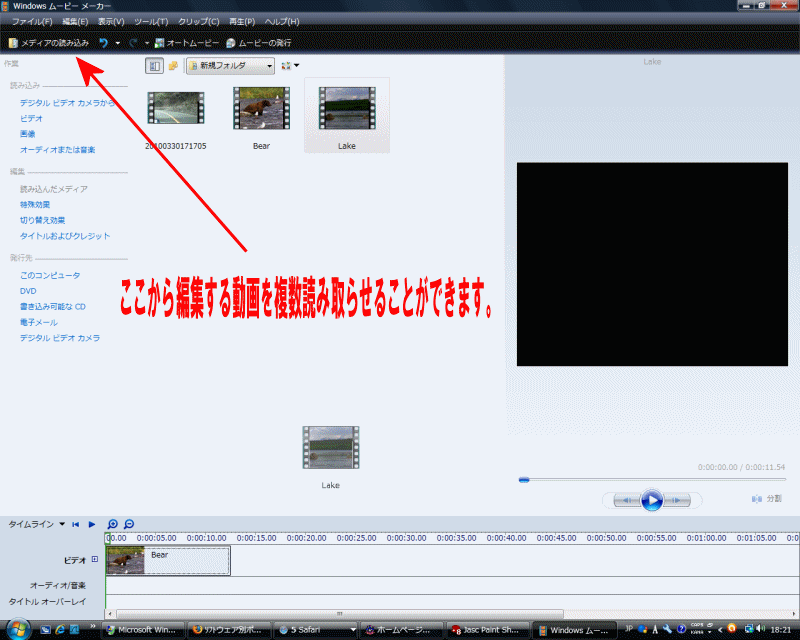
Task: Rewind the timeline to the start
Action: (x=75, y=524)
